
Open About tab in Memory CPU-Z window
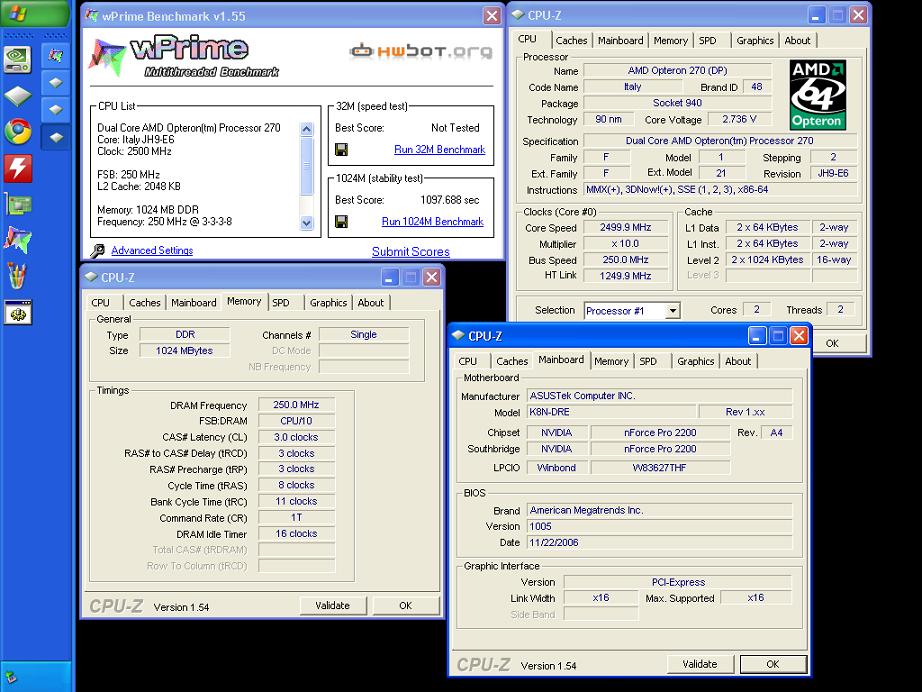tap(370, 303)
